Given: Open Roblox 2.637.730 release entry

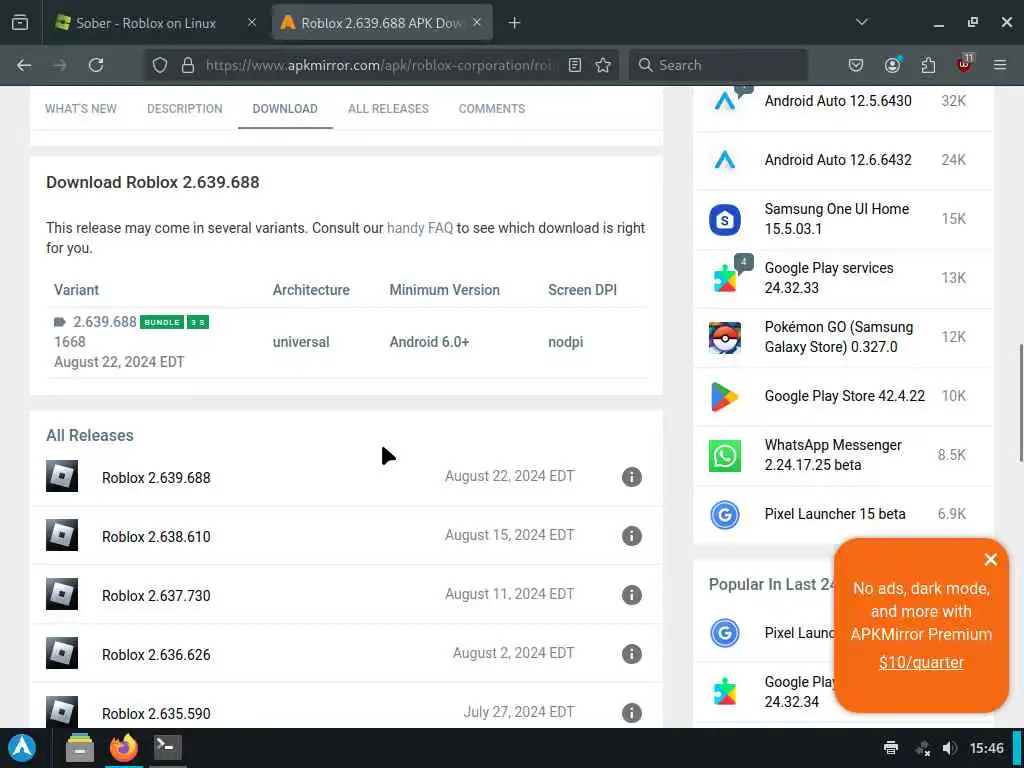Looking at the screenshot, I should click(x=156, y=596).
